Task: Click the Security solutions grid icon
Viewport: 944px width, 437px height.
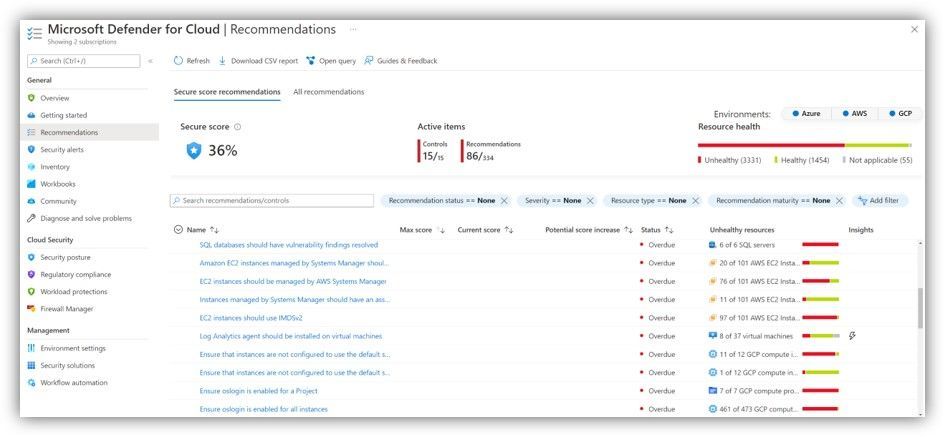Action: [x=31, y=365]
